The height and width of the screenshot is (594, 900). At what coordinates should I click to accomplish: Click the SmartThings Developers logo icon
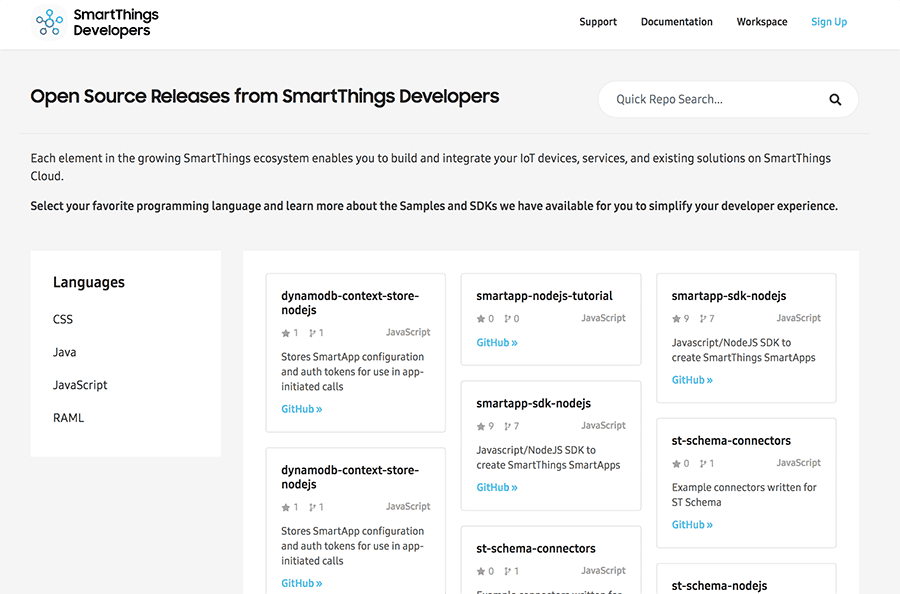[49, 22]
